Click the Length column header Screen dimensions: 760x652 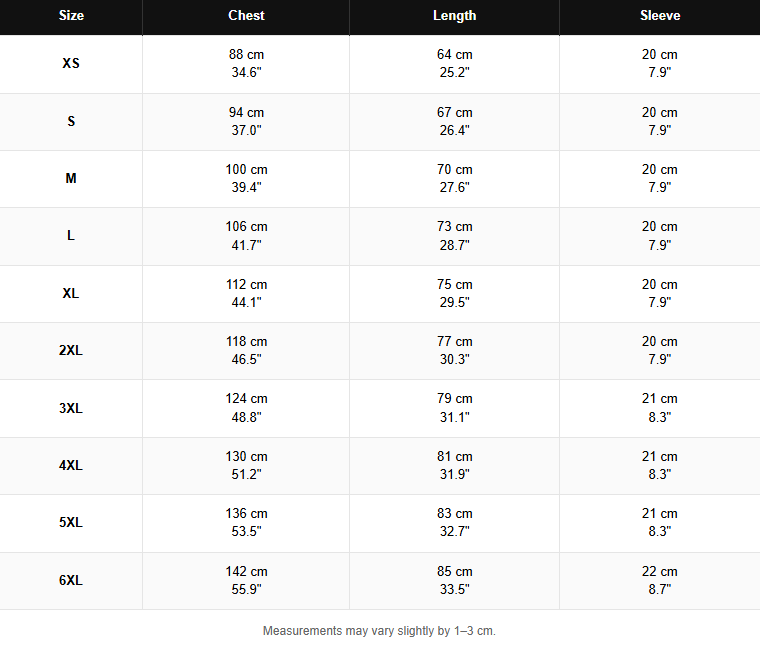point(454,16)
